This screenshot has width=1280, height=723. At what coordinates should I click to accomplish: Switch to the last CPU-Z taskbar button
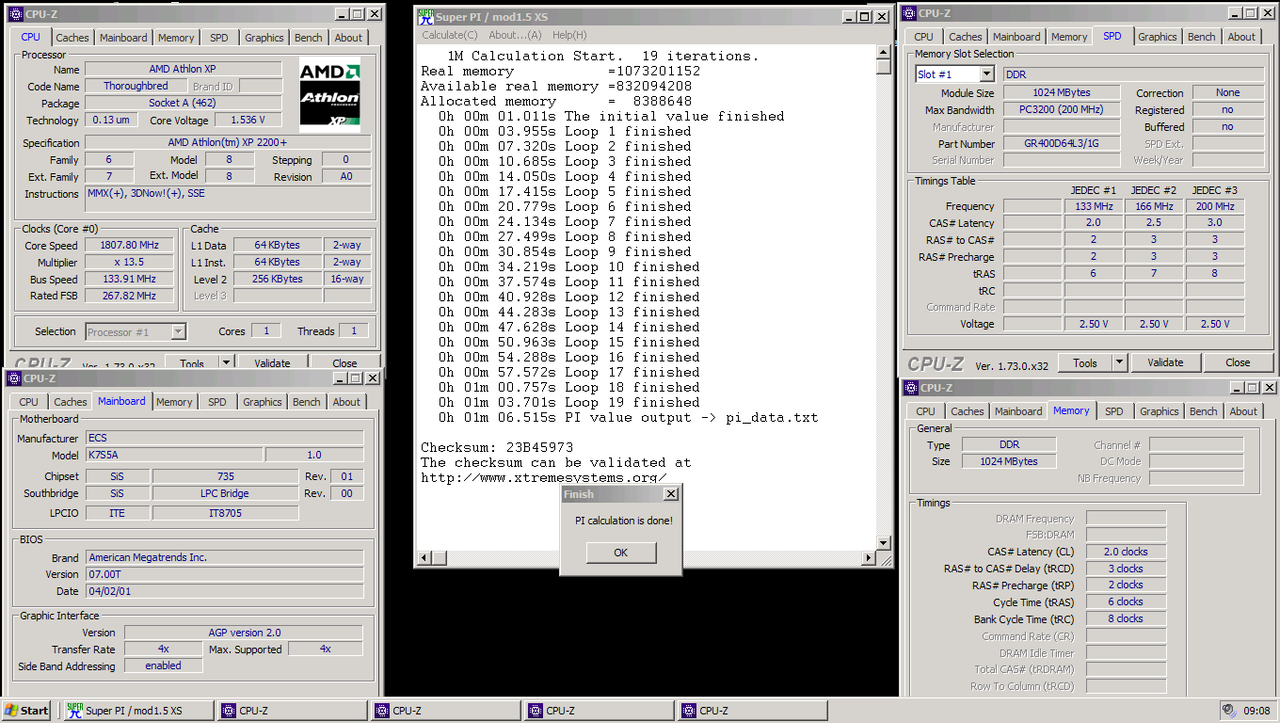pyautogui.click(x=754, y=710)
